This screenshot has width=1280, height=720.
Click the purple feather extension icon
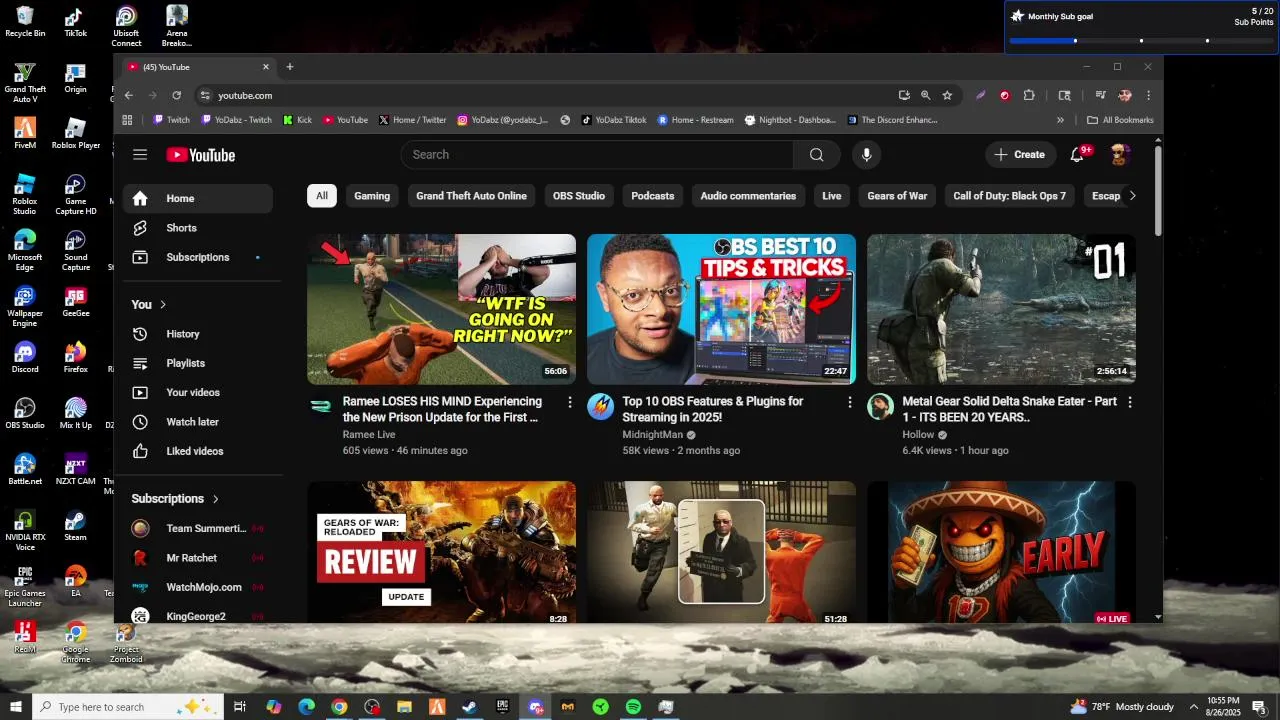click(x=981, y=95)
